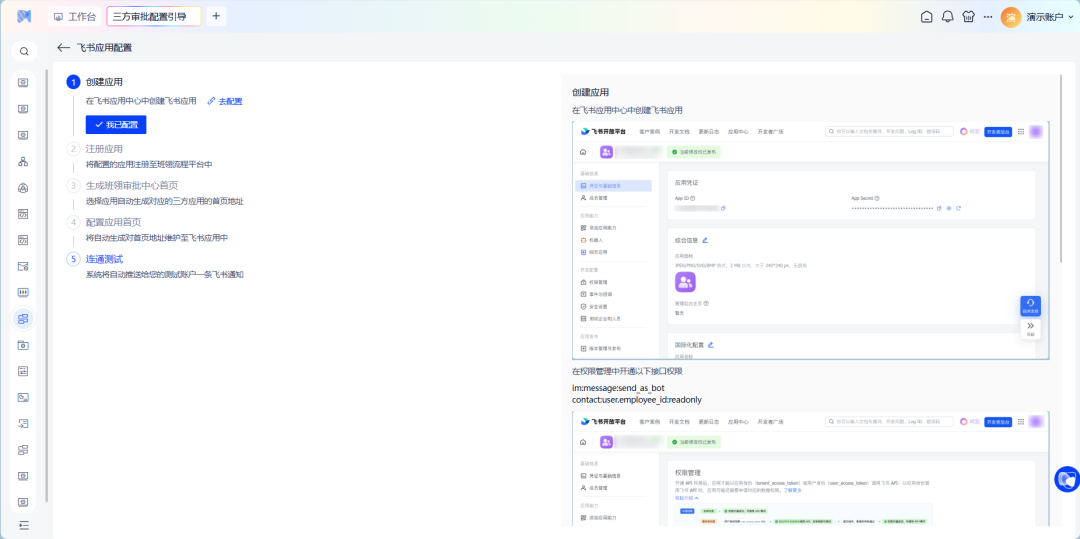The height and width of the screenshot is (539, 1080).
Task: Switch to the 工作台 tab
Action: [75, 17]
